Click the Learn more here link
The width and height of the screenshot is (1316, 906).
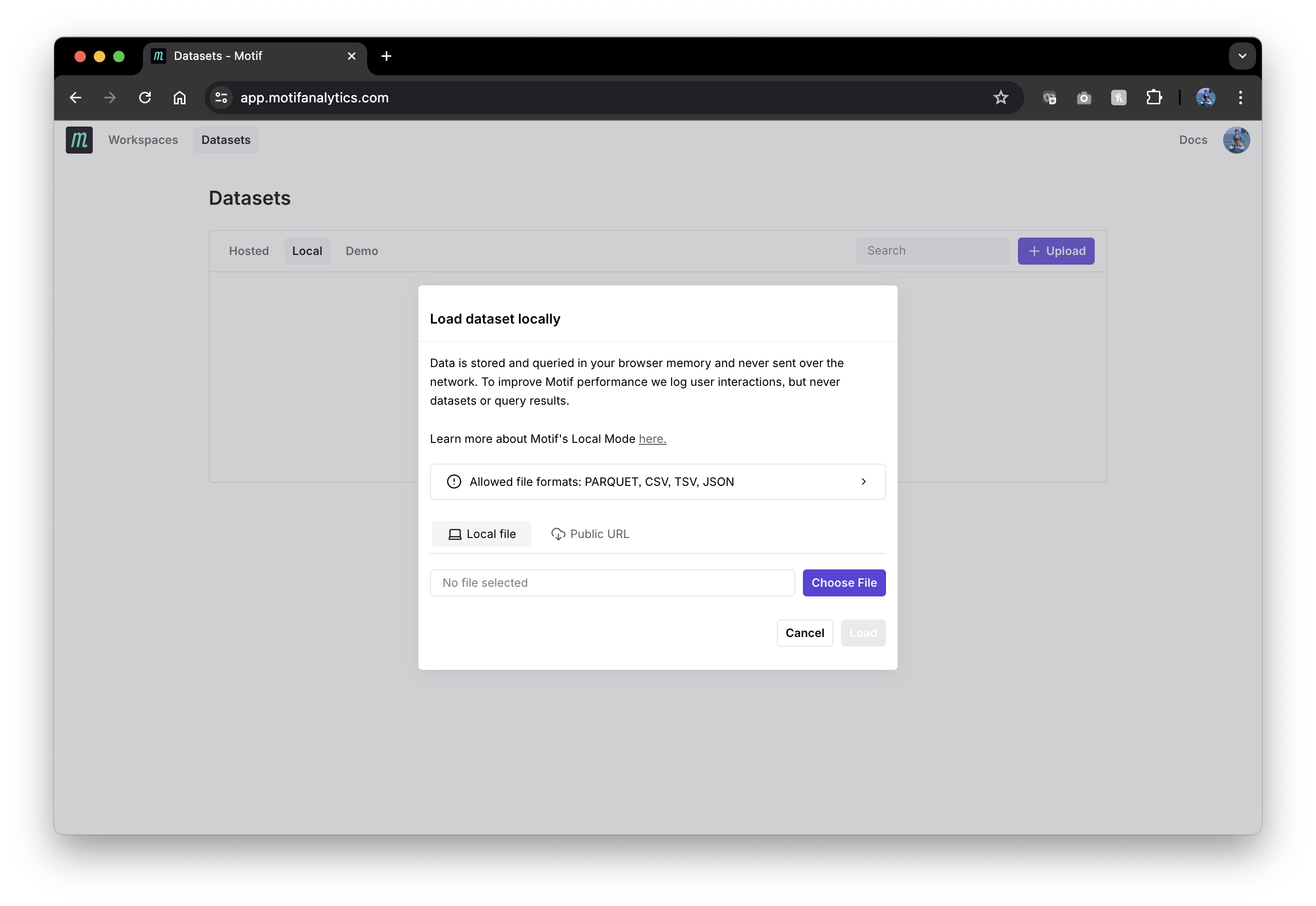coord(652,438)
